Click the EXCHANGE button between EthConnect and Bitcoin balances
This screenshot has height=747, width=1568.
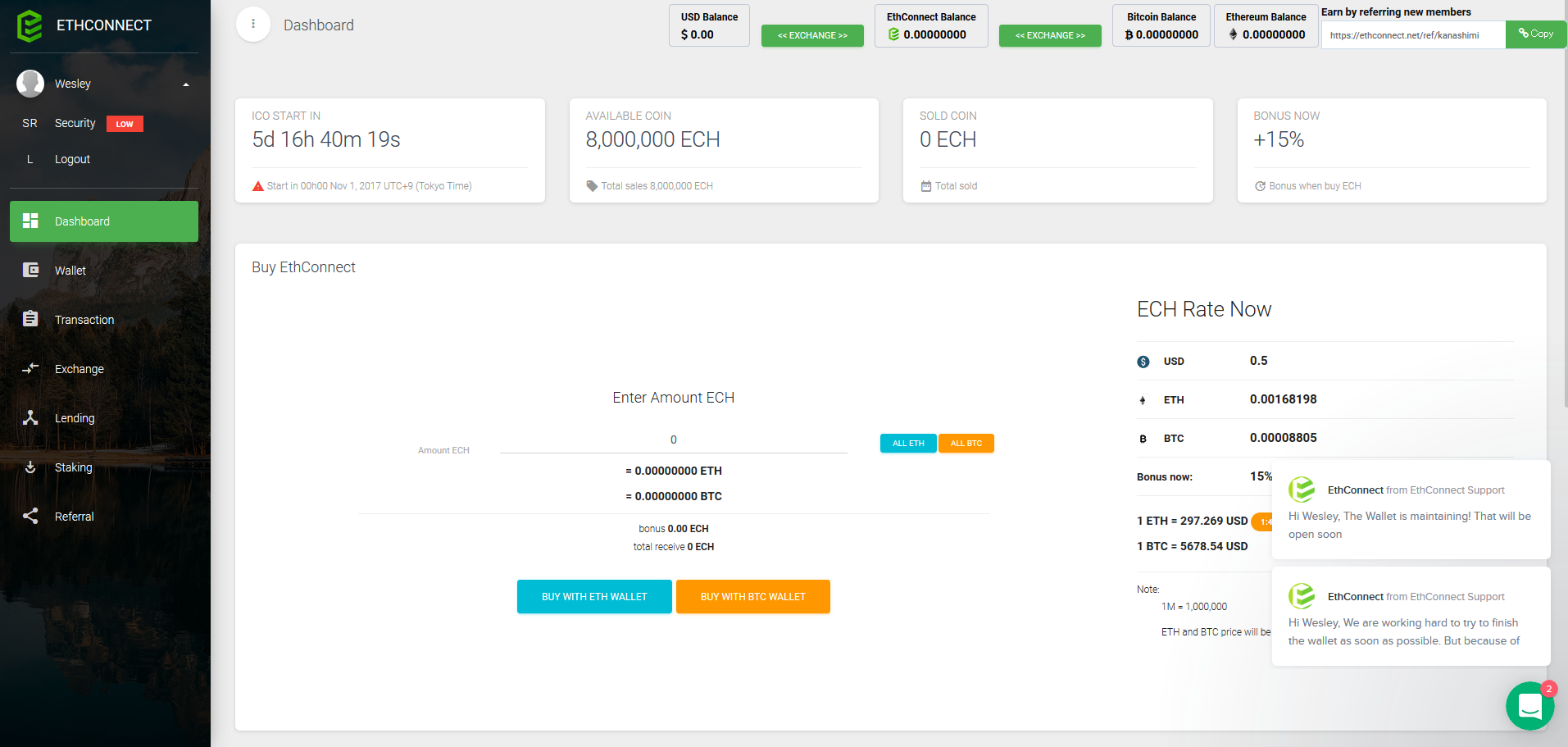click(x=1050, y=35)
